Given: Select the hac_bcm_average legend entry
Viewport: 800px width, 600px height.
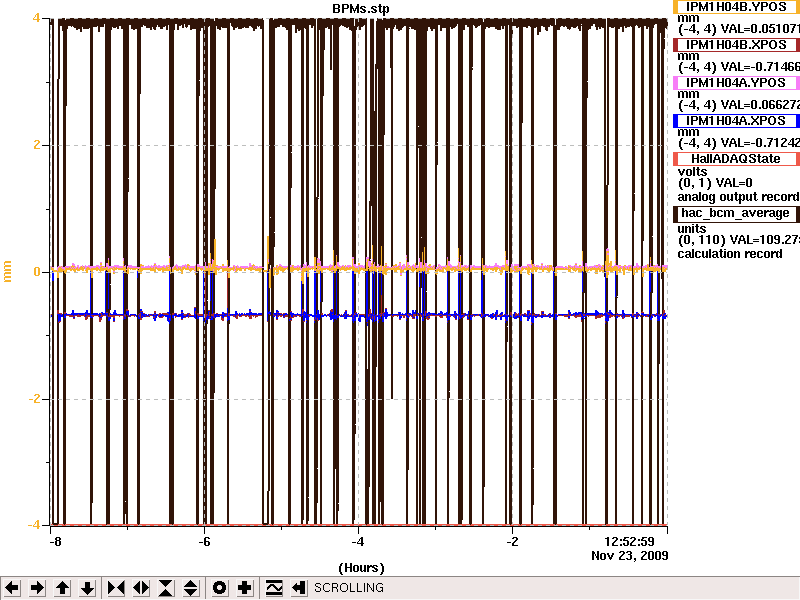Looking at the screenshot, I should click(x=736, y=213).
